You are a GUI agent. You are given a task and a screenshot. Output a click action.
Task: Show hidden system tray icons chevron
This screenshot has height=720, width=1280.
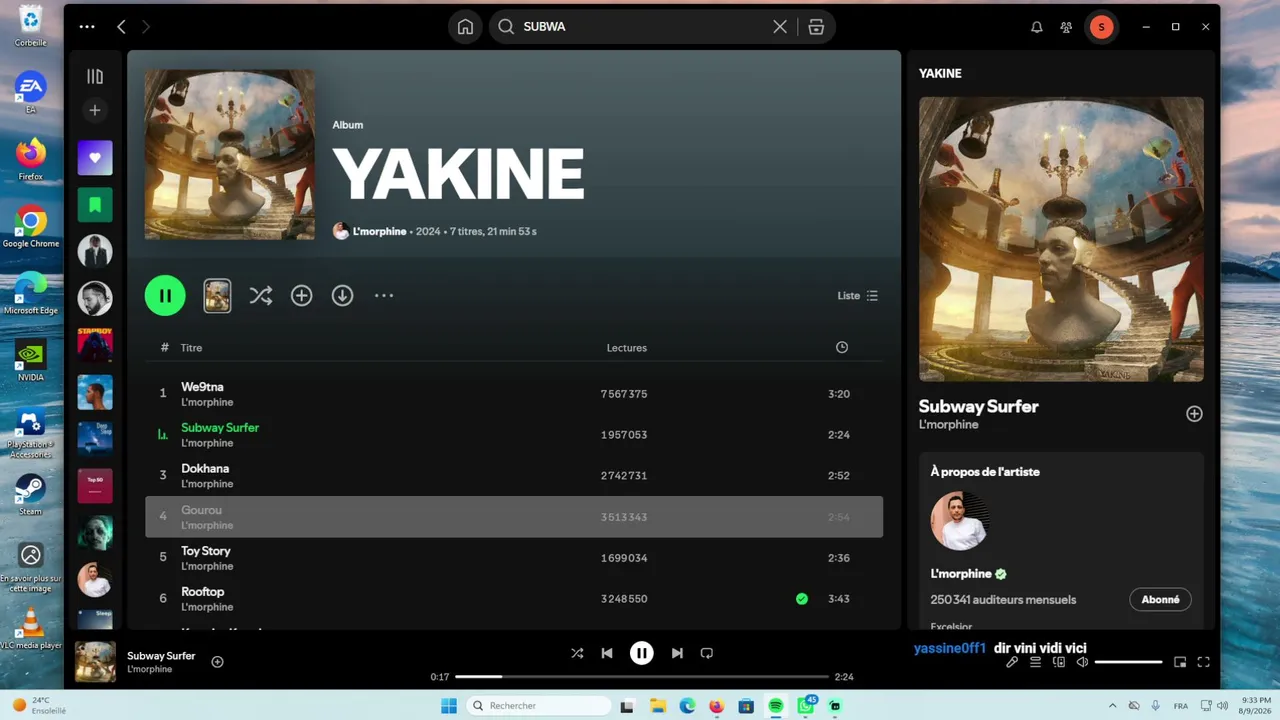(1113, 706)
